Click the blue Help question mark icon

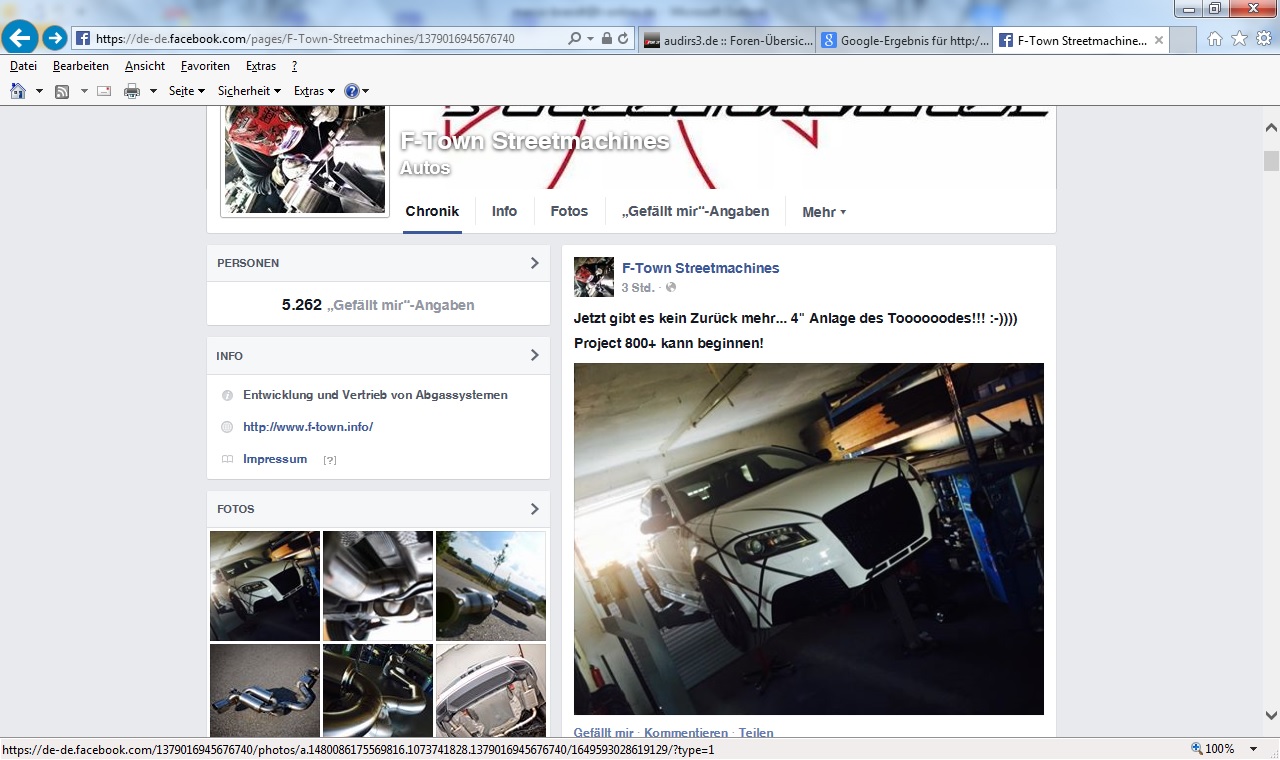point(351,91)
